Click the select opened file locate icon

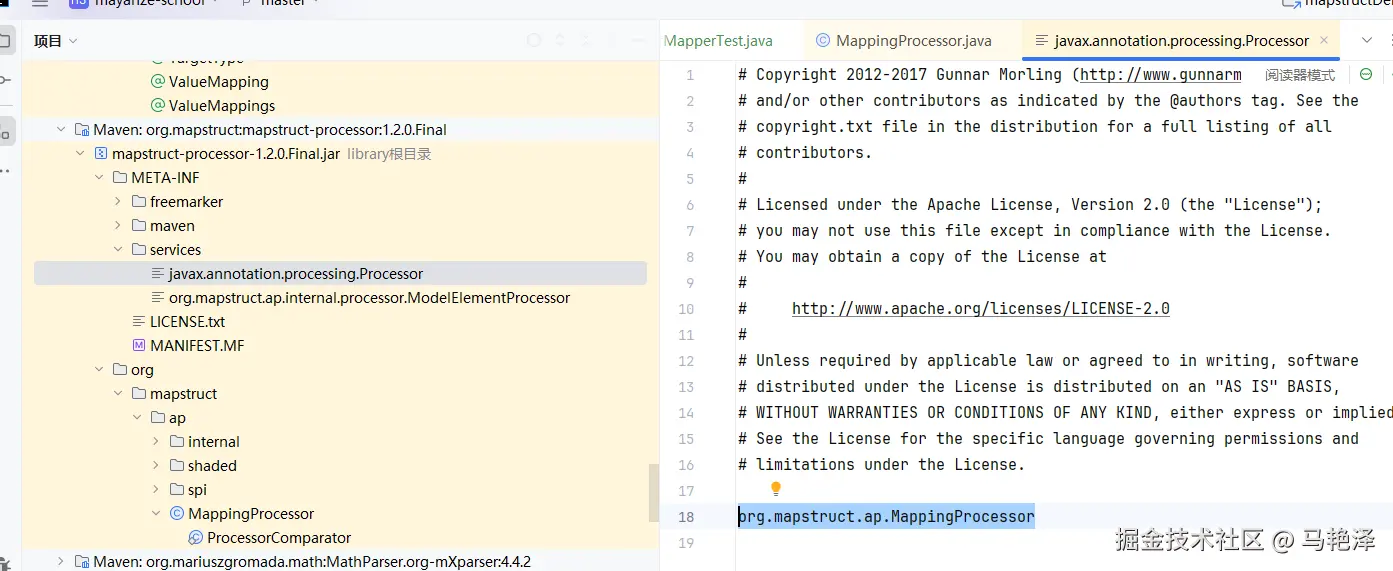pos(534,41)
